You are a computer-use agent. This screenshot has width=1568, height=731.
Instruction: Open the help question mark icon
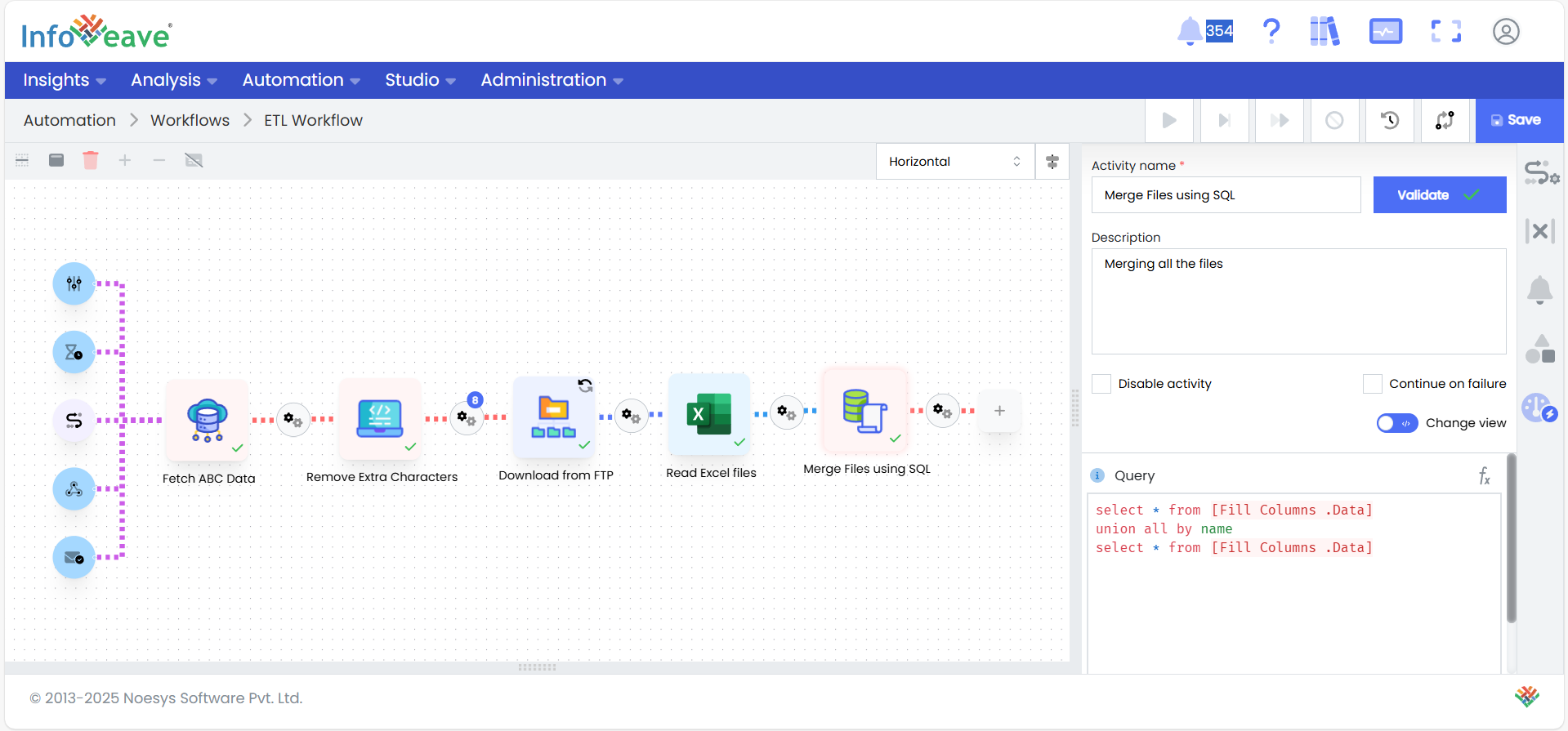click(x=1271, y=32)
